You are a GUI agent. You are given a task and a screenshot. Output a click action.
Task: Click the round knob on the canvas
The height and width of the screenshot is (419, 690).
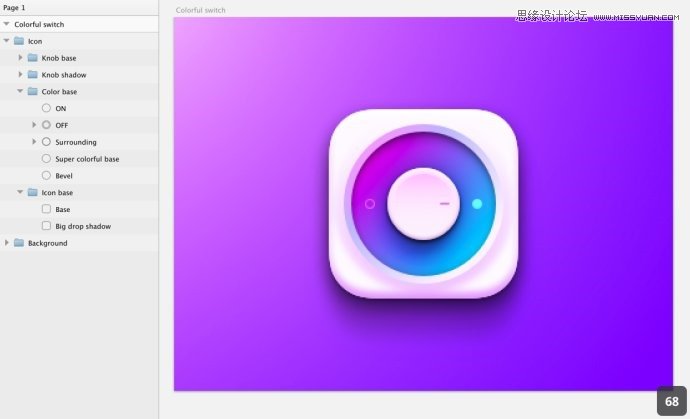click(x=424, y=203)
